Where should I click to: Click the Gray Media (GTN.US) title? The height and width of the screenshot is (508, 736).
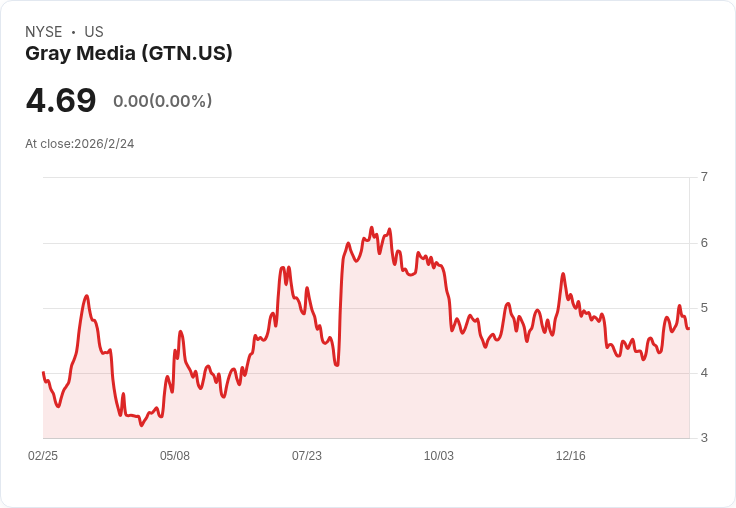point(129,53)
